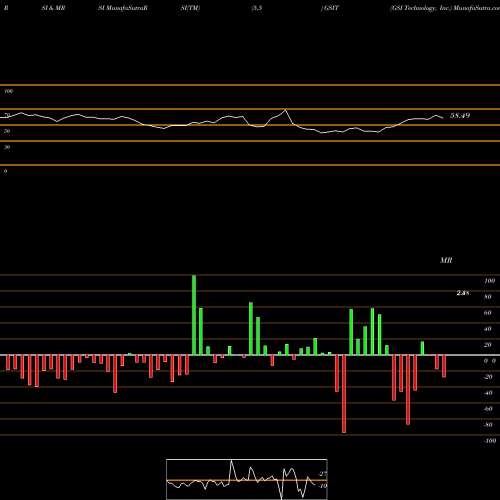Click the GSIT ticker header text
This screenshot has width=500, height=500.
[330, 8]
